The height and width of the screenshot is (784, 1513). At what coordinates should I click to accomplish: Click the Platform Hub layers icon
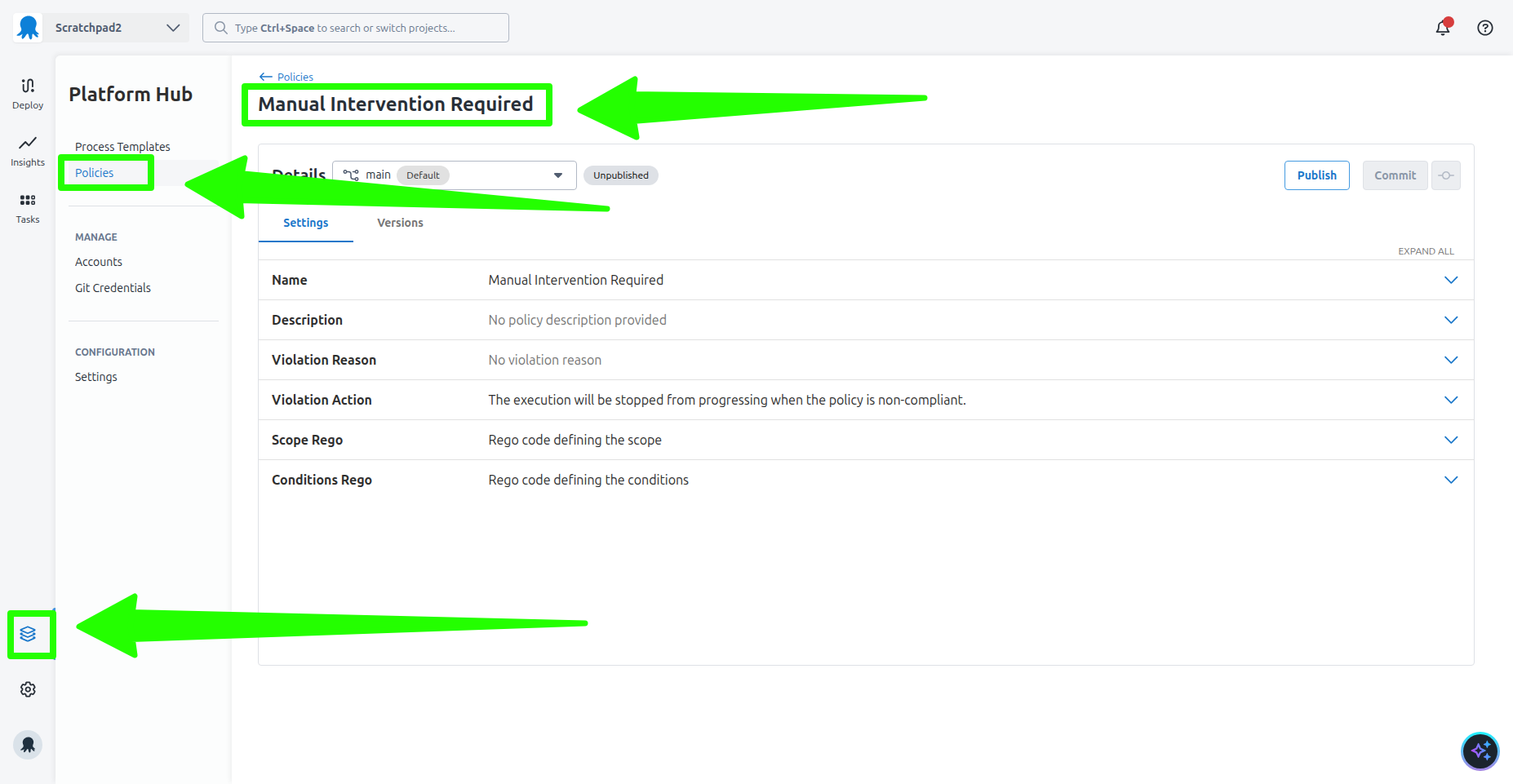coord(31,634)
